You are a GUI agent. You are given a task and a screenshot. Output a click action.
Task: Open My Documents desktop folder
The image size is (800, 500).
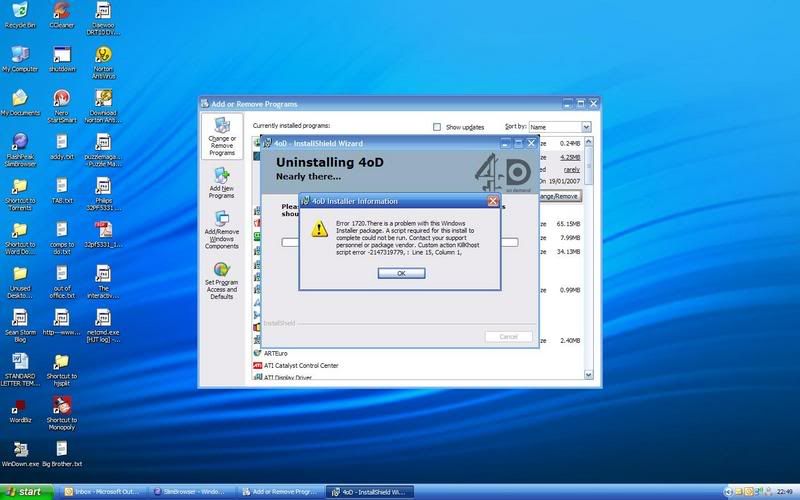[20, 103]
